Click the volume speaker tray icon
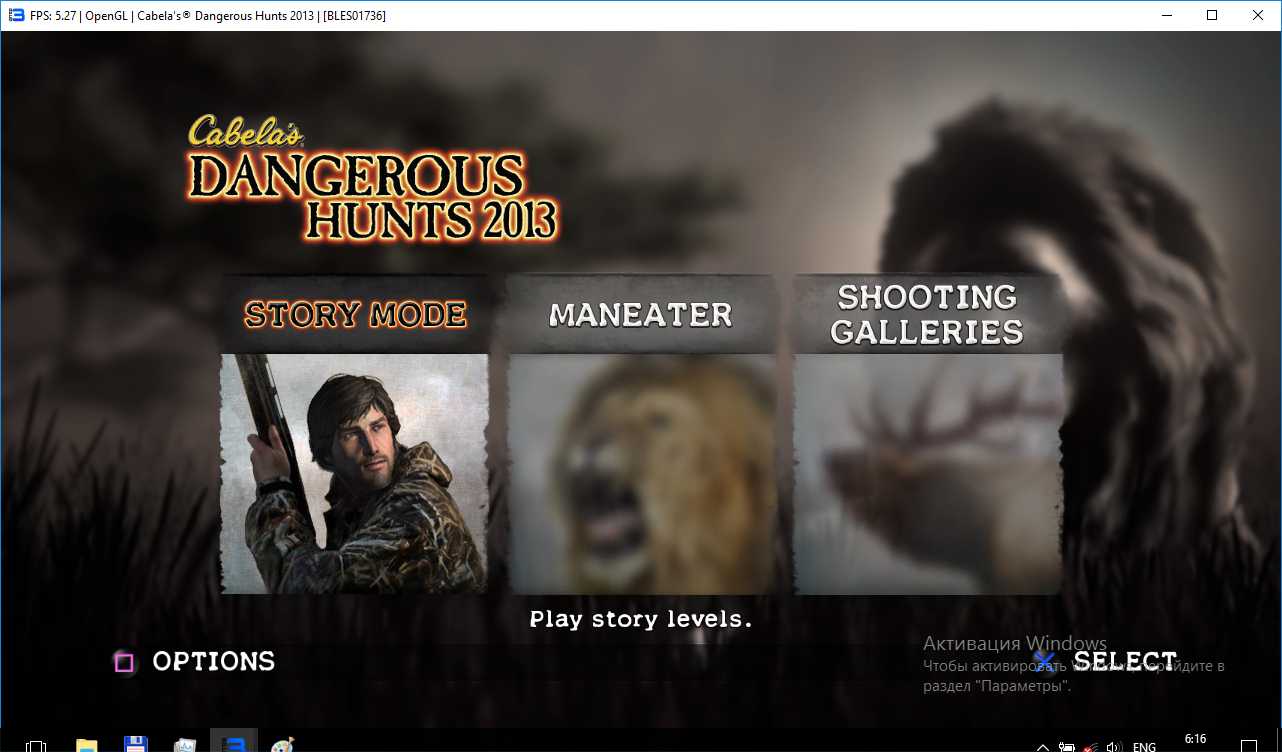This screenshot has width=1282, height=752. [x=1114, y=746]
